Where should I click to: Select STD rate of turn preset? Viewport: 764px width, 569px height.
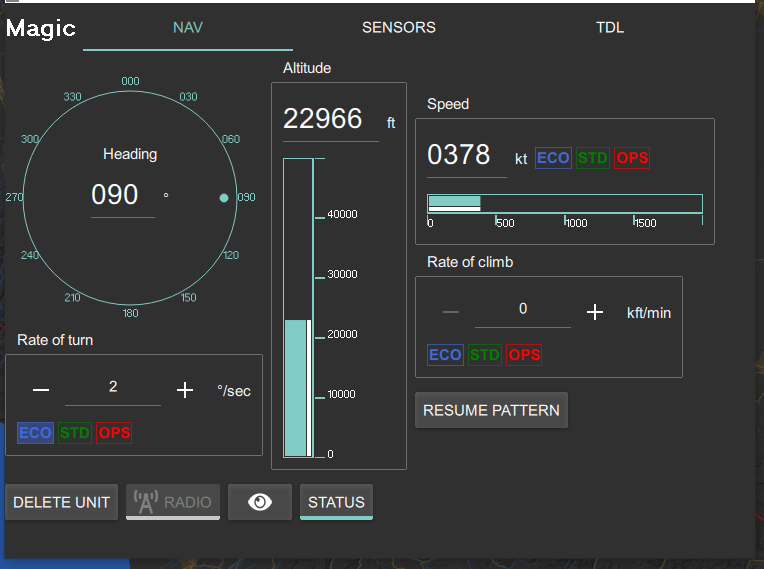point(75,433)
